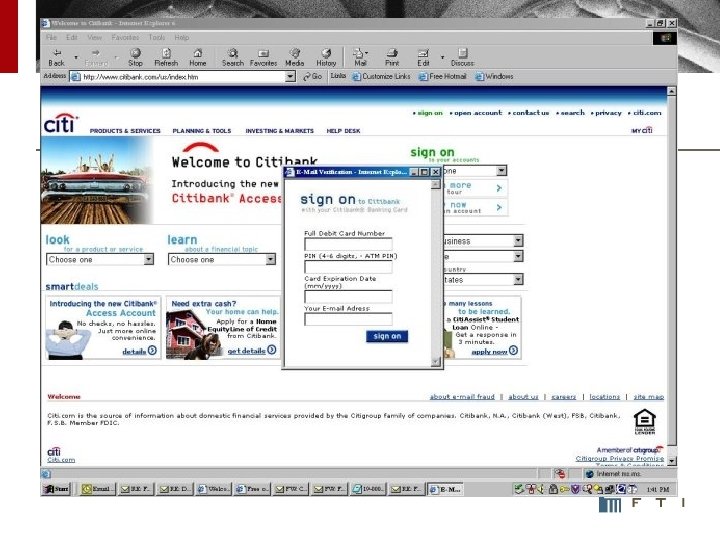
Task: Expand the Mail toolbar dropdown arrow
Action: [366, 53]
